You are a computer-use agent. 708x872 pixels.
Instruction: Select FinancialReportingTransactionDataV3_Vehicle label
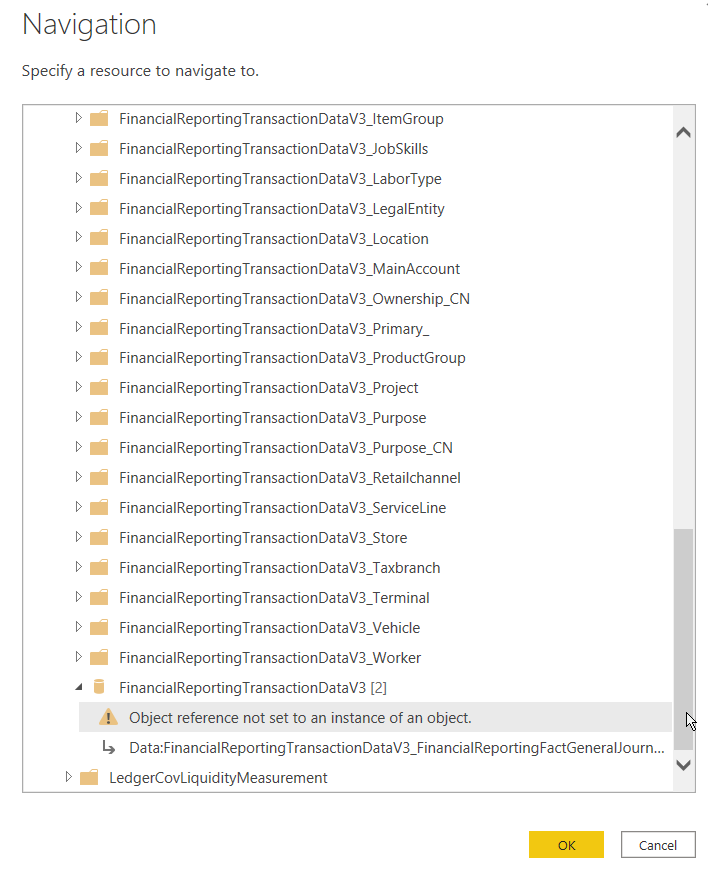[x=270, y=628]
